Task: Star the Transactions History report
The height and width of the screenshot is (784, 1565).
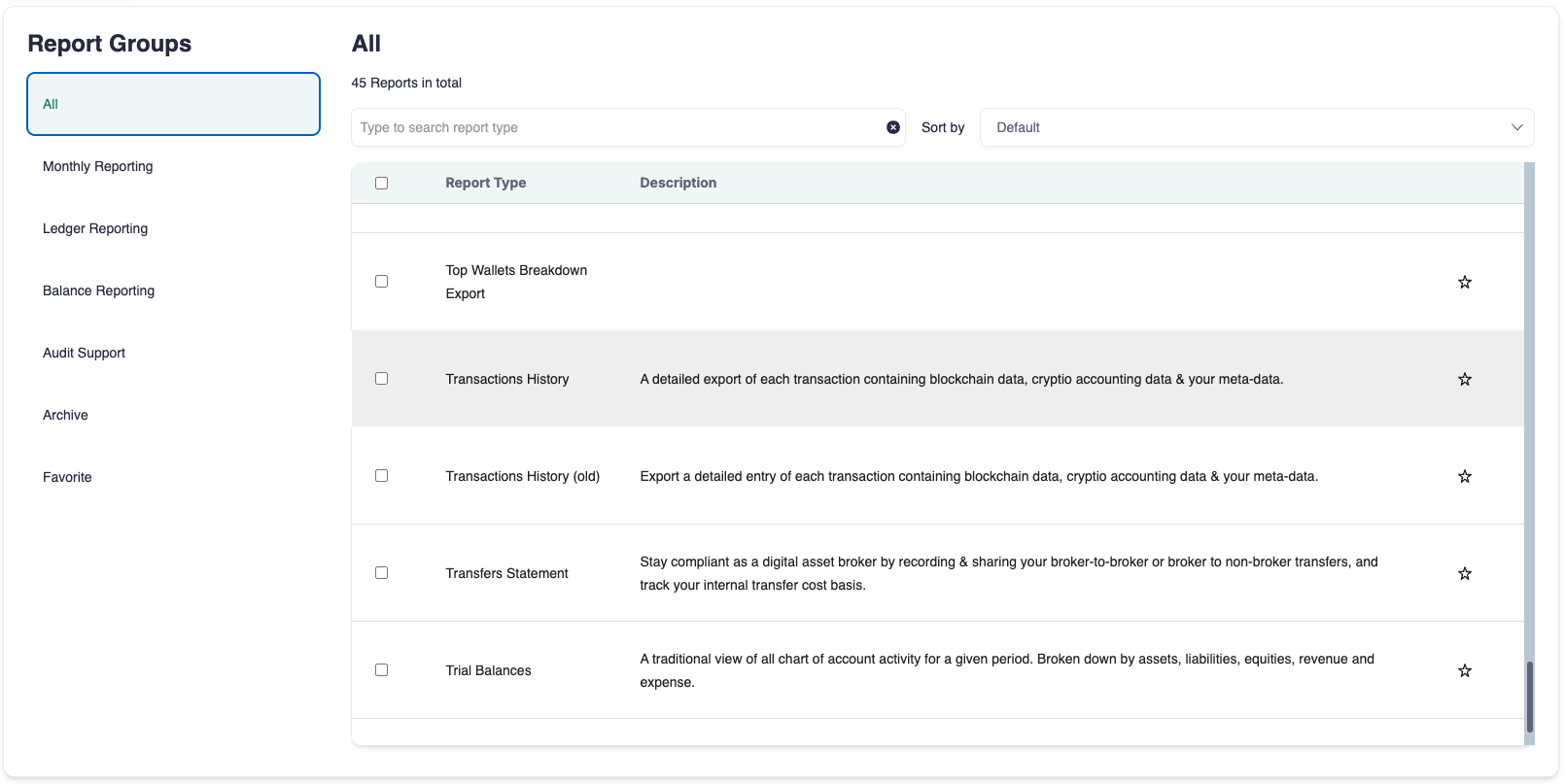Action: [1464, 379]
